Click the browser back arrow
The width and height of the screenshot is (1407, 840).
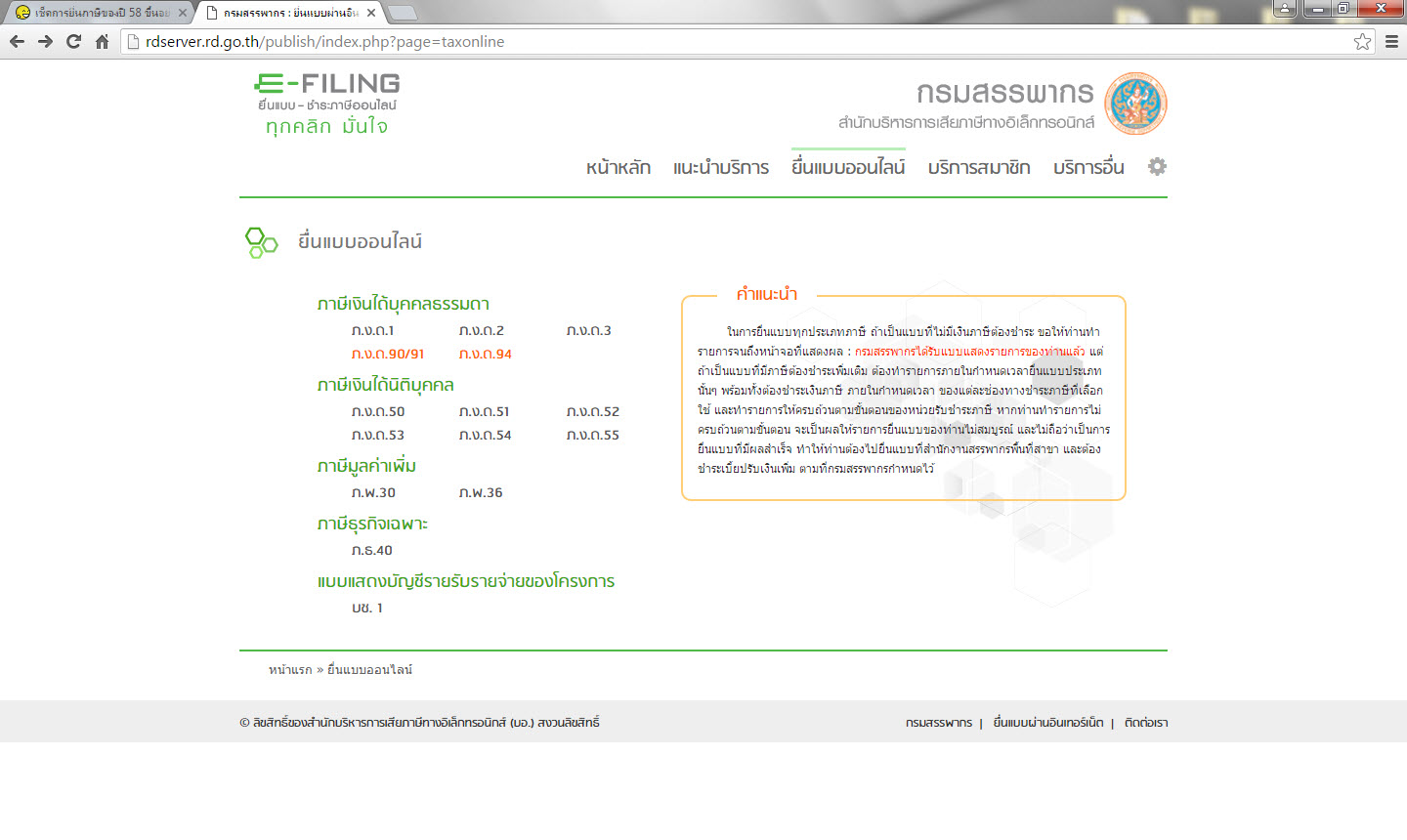click(x=17, y=41)
